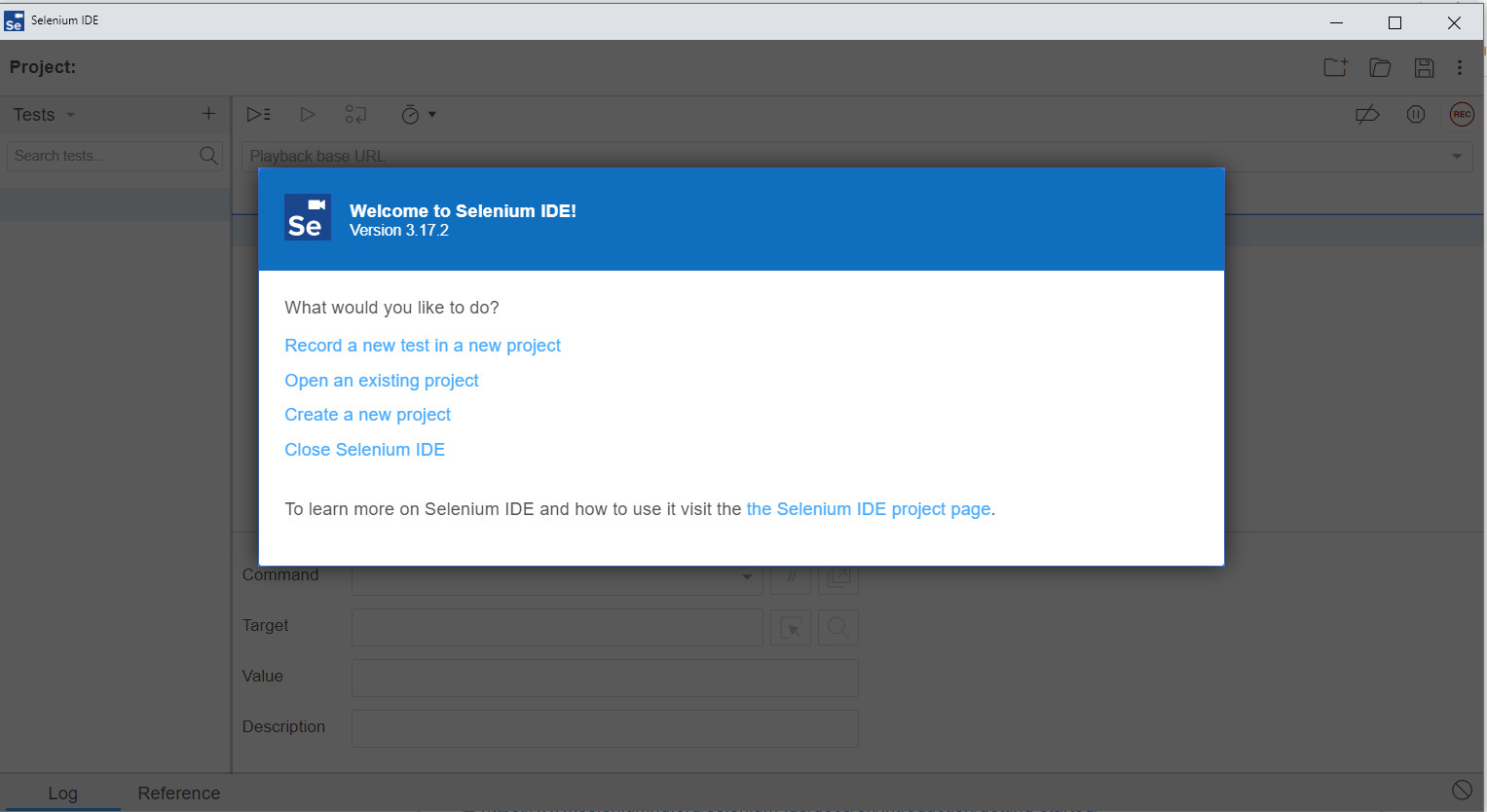The height and width of the screenshot is (812, 1487).
Task: Open the test execution speed dropdown
Action: tap(419, 115)
